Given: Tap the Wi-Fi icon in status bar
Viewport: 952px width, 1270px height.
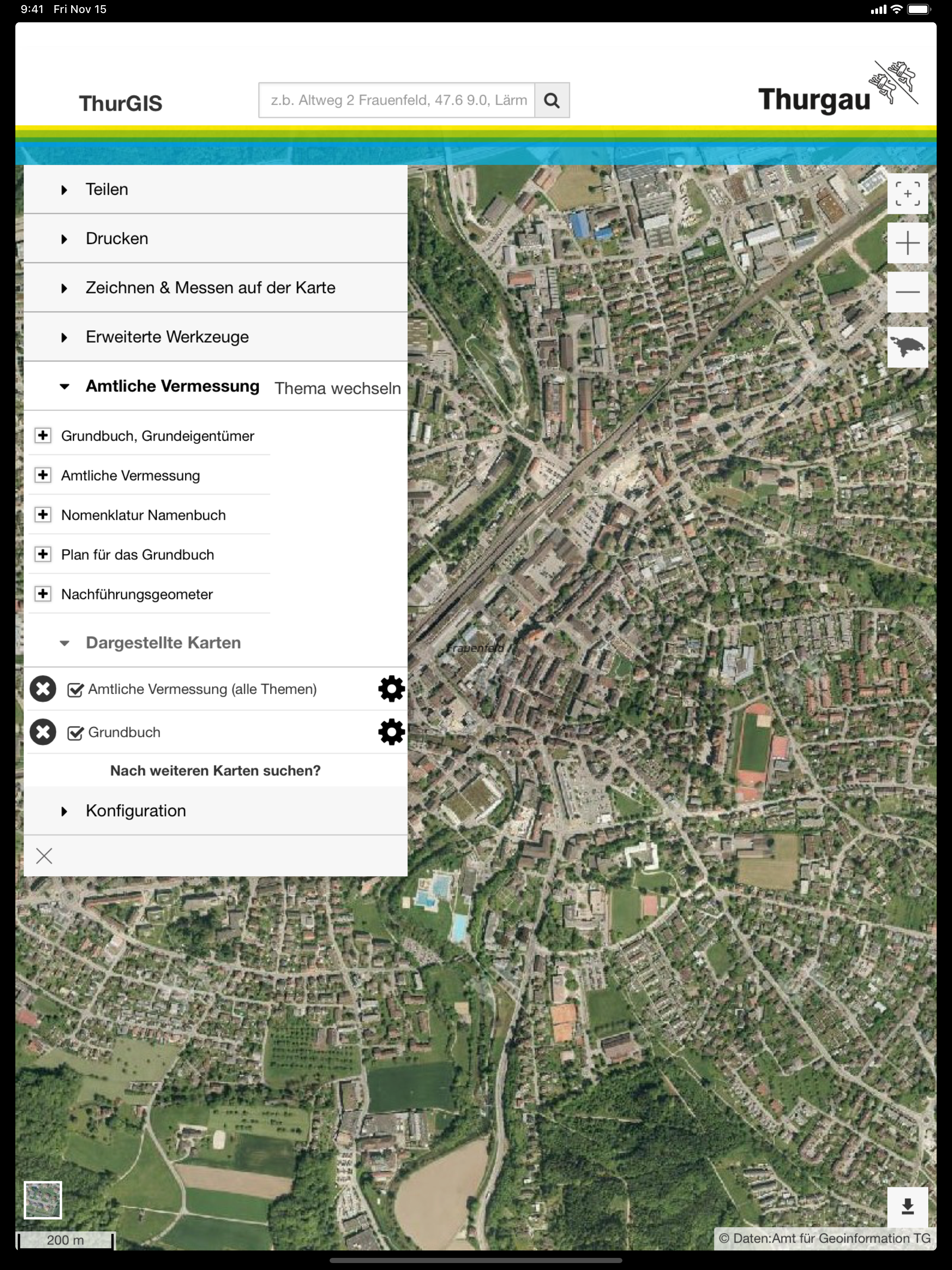Looking at the screenshot, I should [896, 9].
